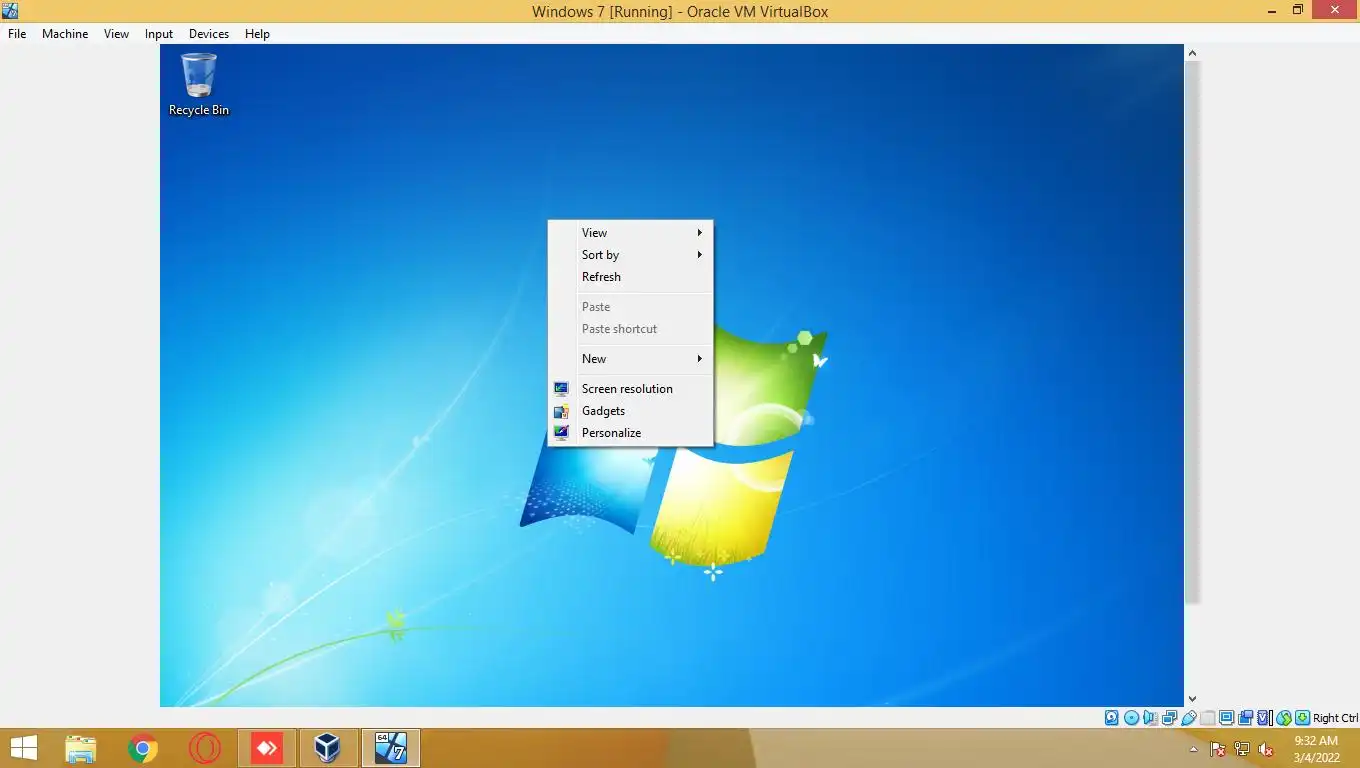Restore down the VirtualBox window
The image size is (1360, 768).
click(x=1298, y=10)
